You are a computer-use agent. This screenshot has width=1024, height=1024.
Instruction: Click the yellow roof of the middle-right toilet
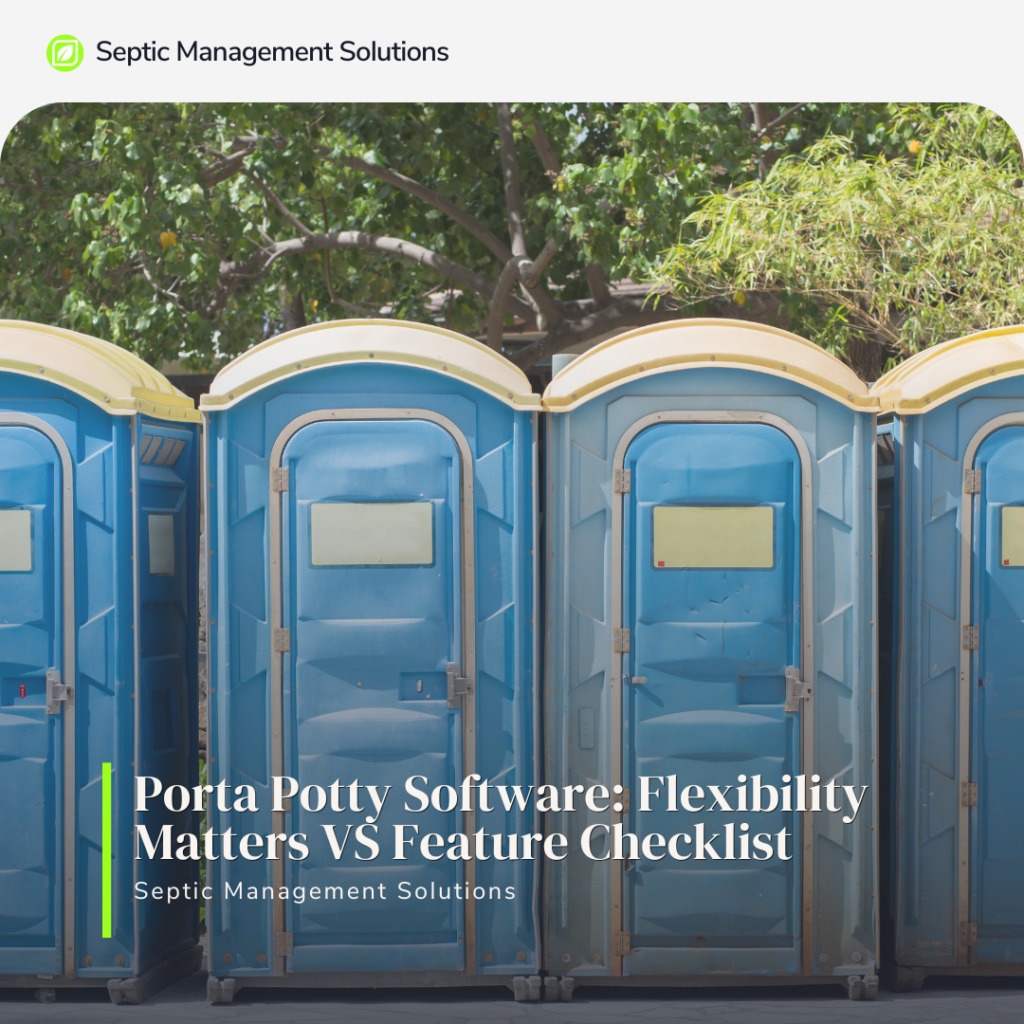[710, 364]
